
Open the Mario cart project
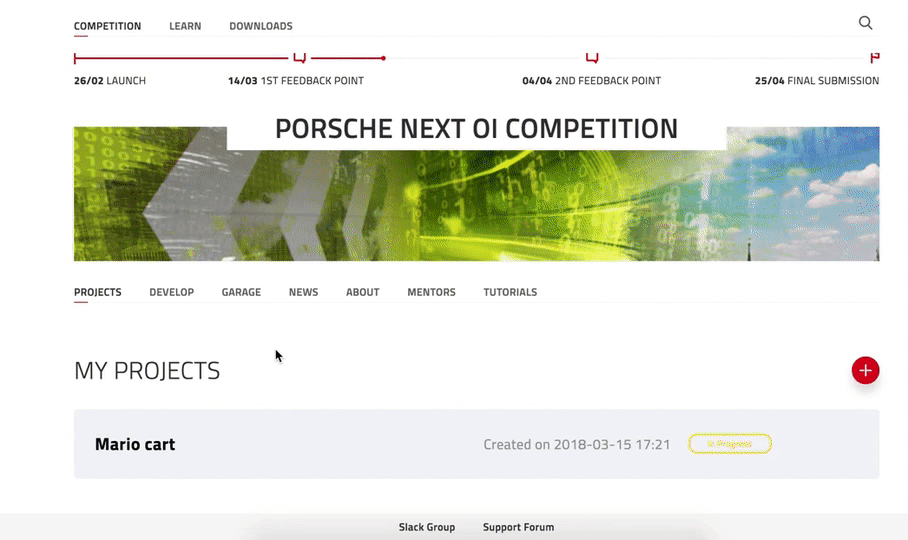476,444
